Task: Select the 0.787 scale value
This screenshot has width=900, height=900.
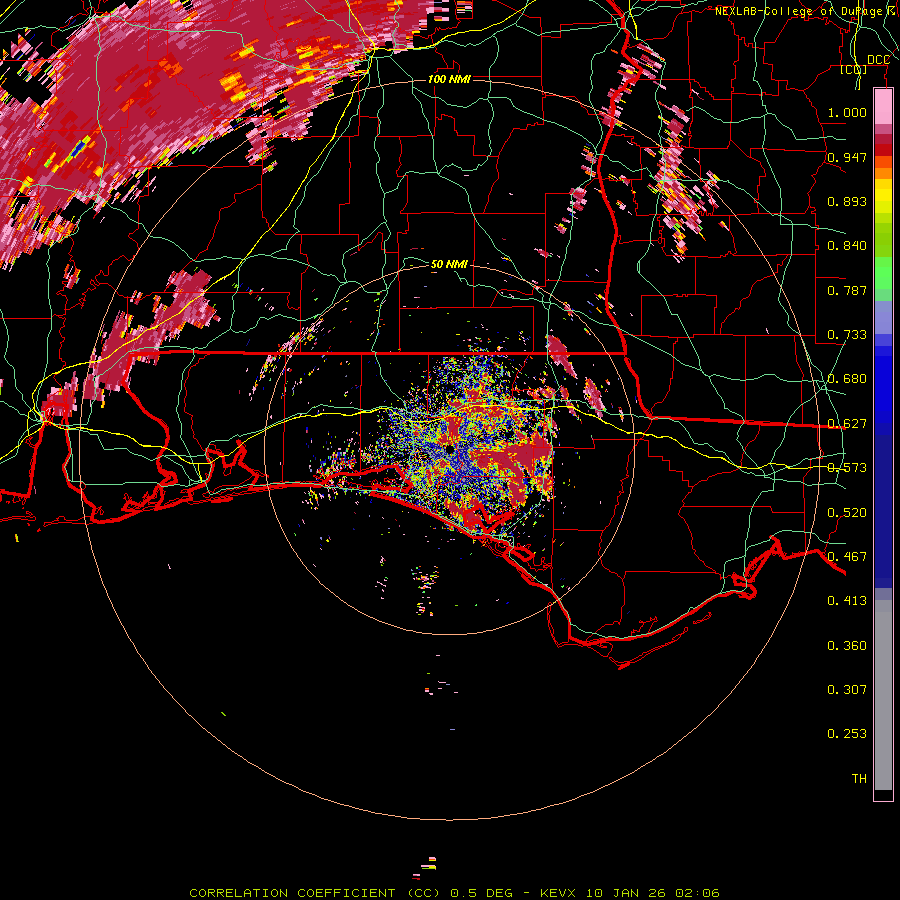Action: tap(847, 290)
